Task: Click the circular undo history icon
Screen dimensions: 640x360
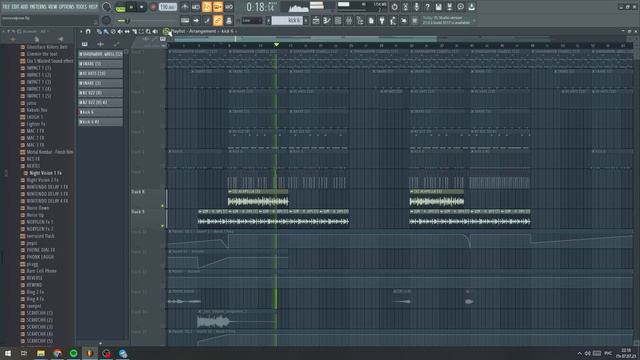Action: (x=394, y=7)
